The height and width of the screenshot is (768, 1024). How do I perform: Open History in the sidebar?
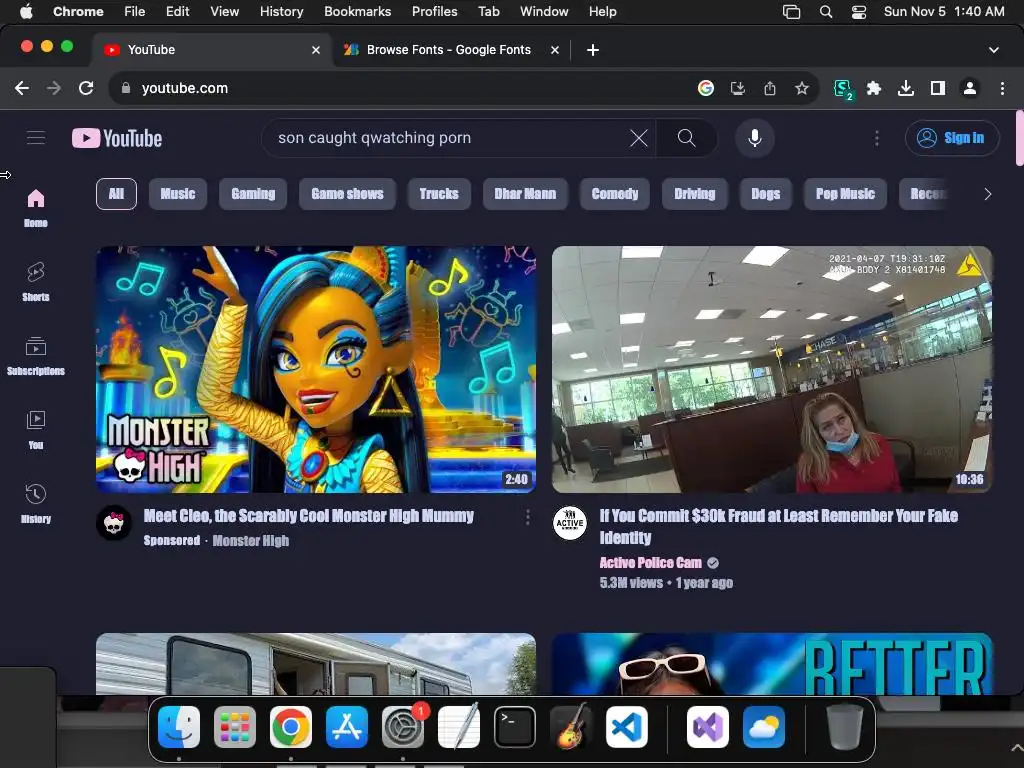pyautogui.click(x=36, y=504)
